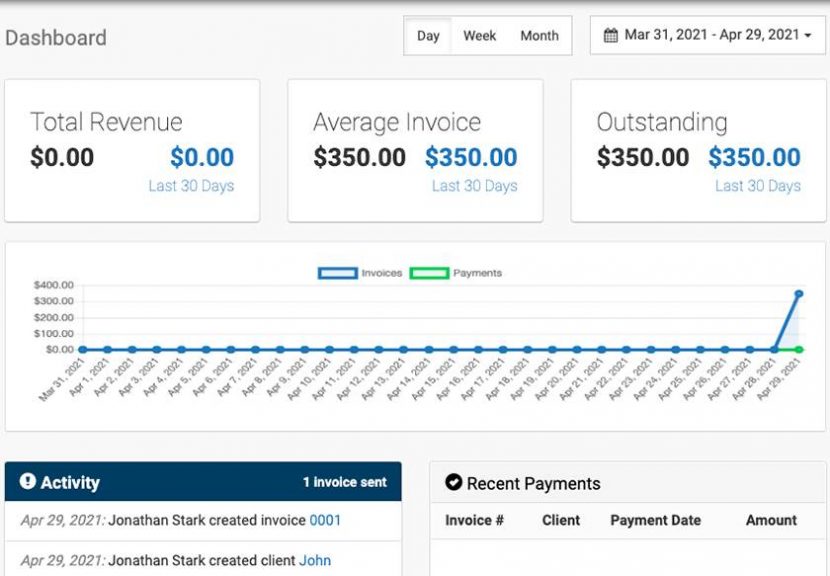Click the caret arrow after Apr 29, 2021
The image size is (830, 576).
[x=809, y=34]
